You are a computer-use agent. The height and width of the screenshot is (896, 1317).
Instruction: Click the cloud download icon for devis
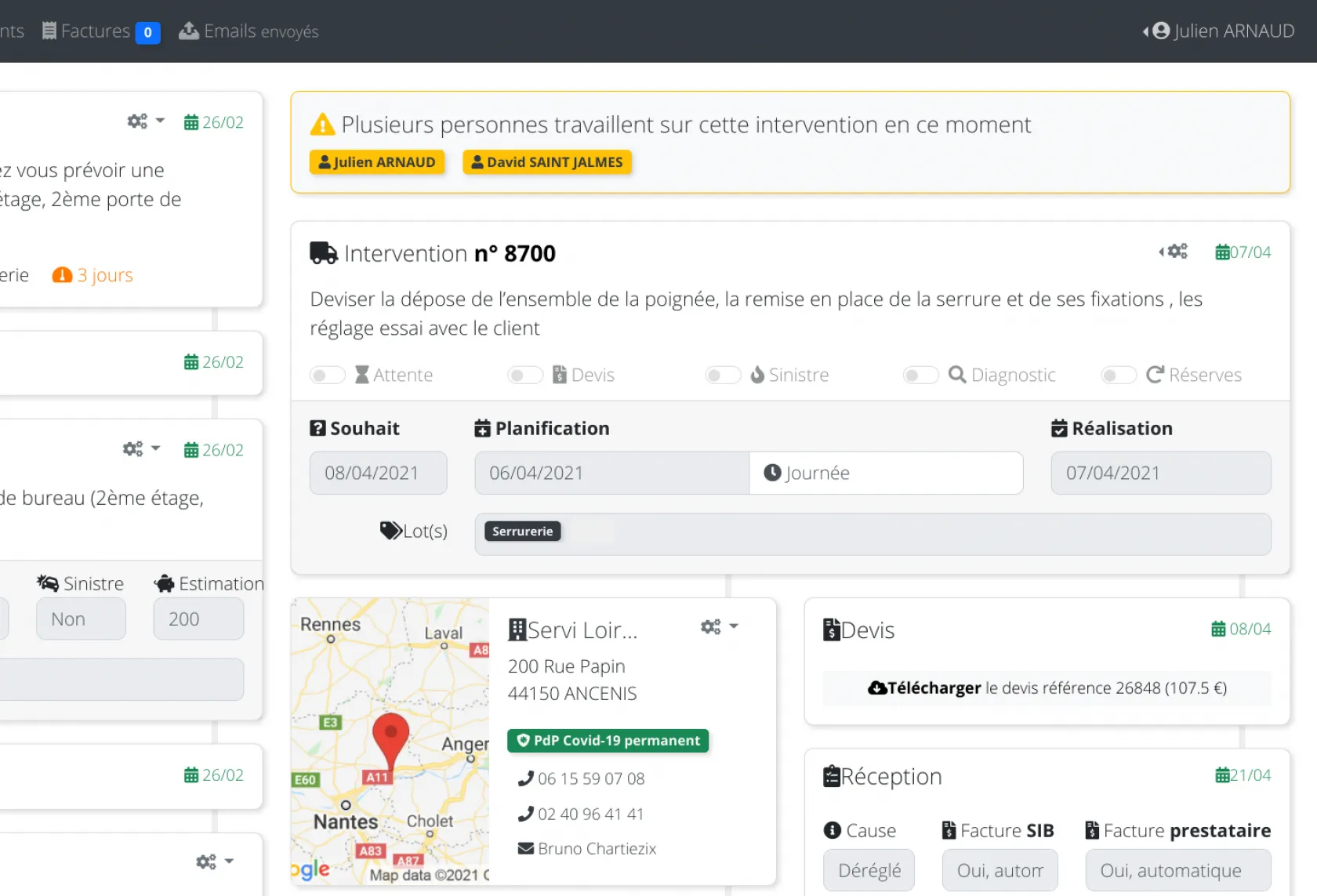(877, 688)
